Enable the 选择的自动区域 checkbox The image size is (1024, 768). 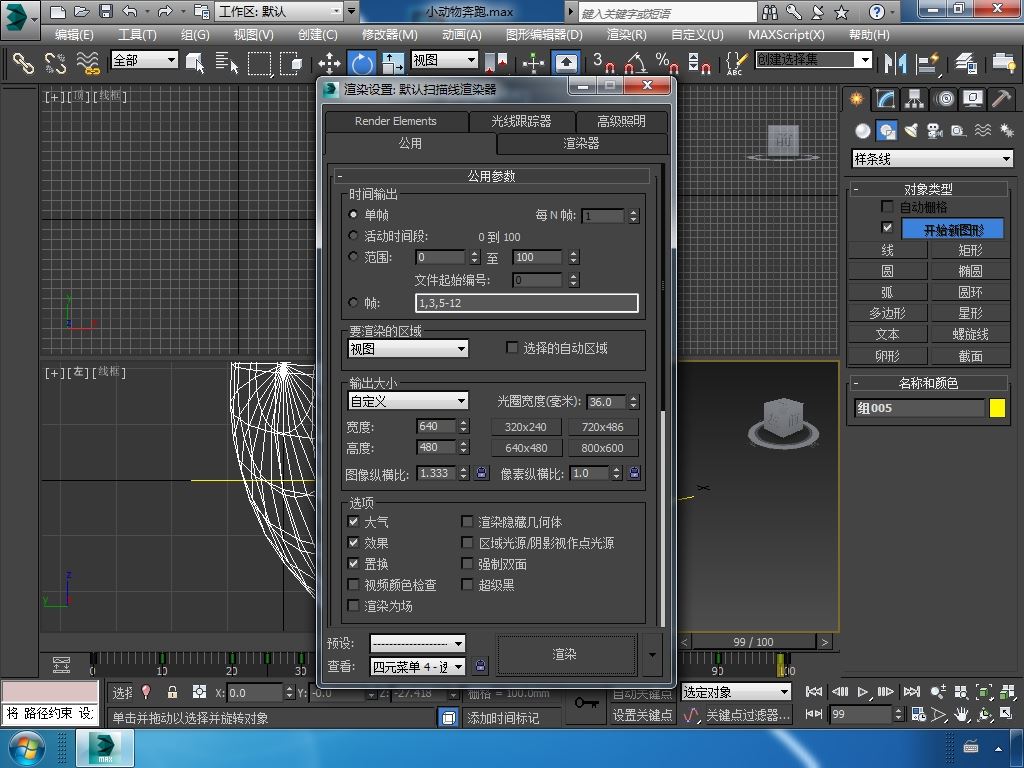tap(512, 347)
